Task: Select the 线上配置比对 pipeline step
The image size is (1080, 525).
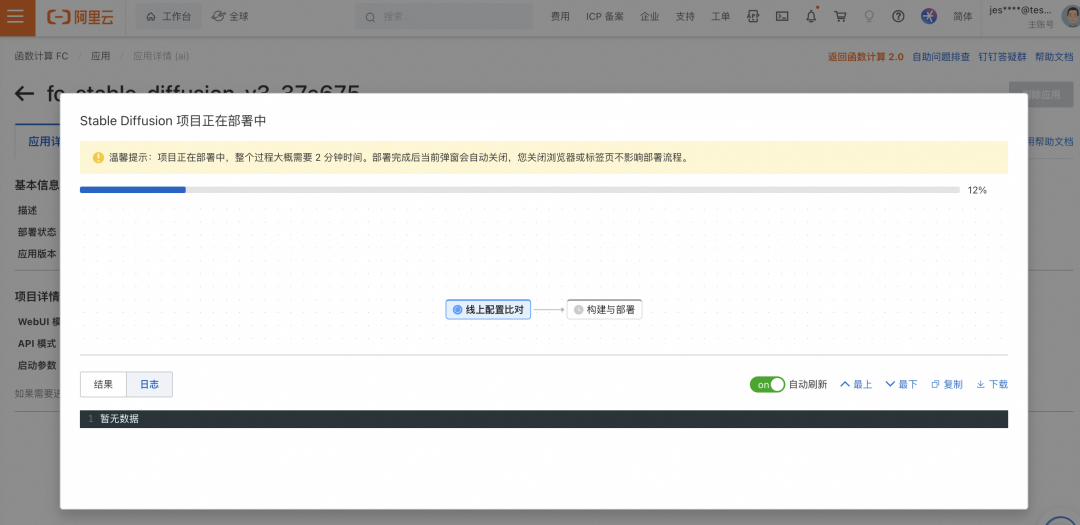Action: coord(488,310)
